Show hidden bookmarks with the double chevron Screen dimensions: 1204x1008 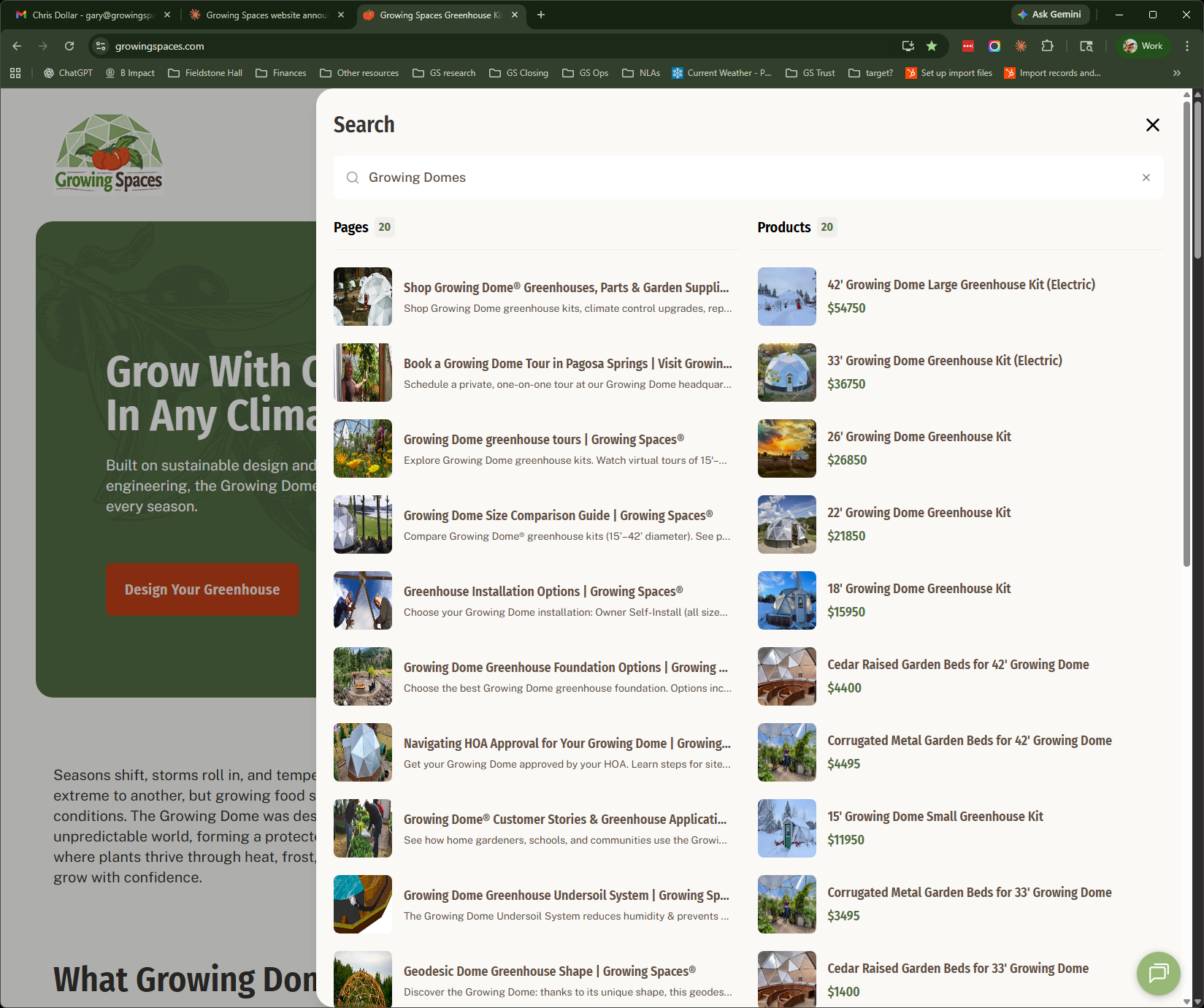pyautogui.click(x=1177, y=73)
